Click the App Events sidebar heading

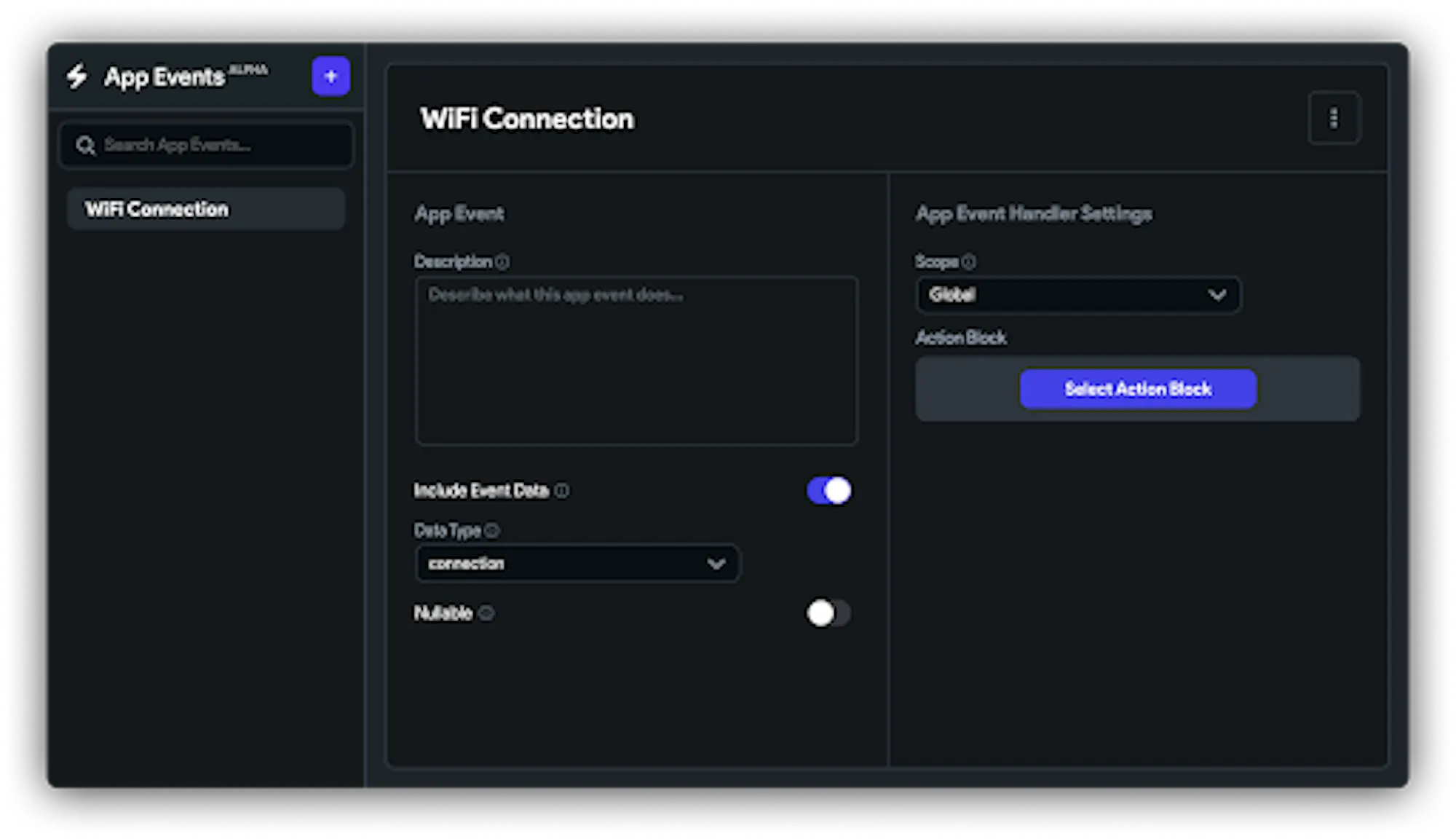coord(165,76)
